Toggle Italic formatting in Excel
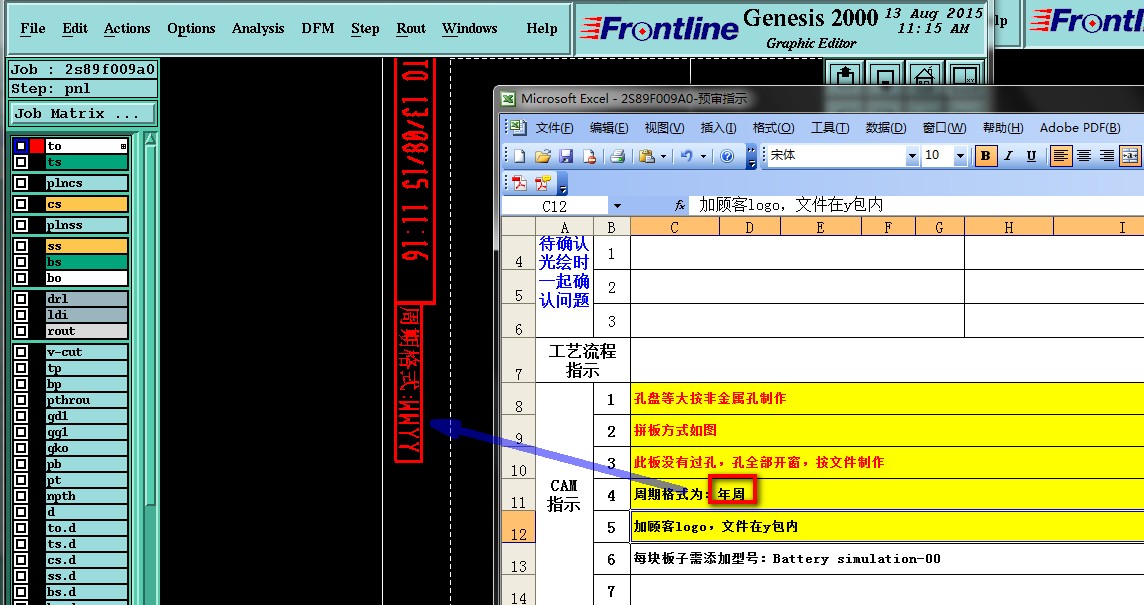 tap(1008, 155)
